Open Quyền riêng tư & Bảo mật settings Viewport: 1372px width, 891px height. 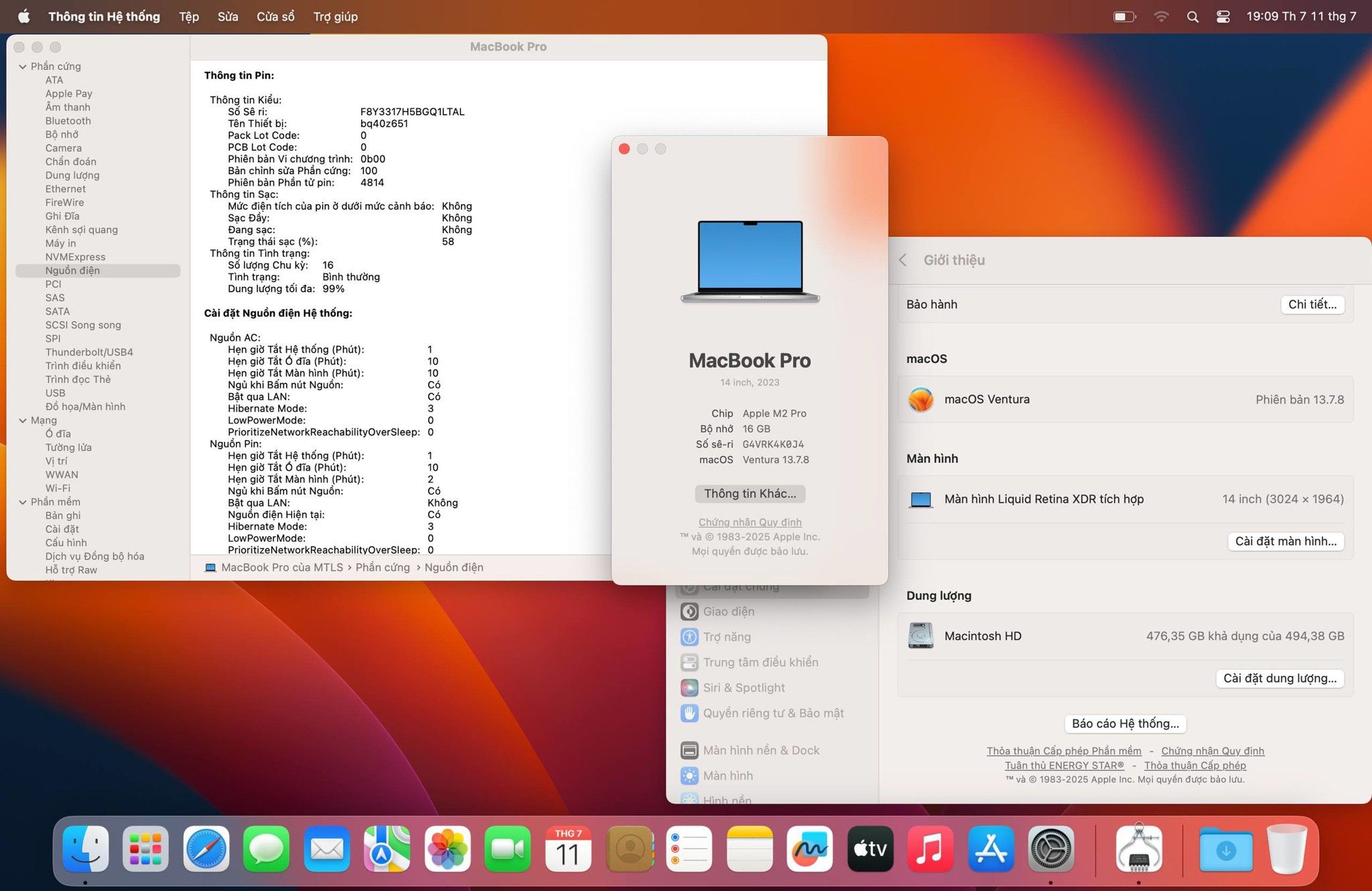click(x=772, y=713)
